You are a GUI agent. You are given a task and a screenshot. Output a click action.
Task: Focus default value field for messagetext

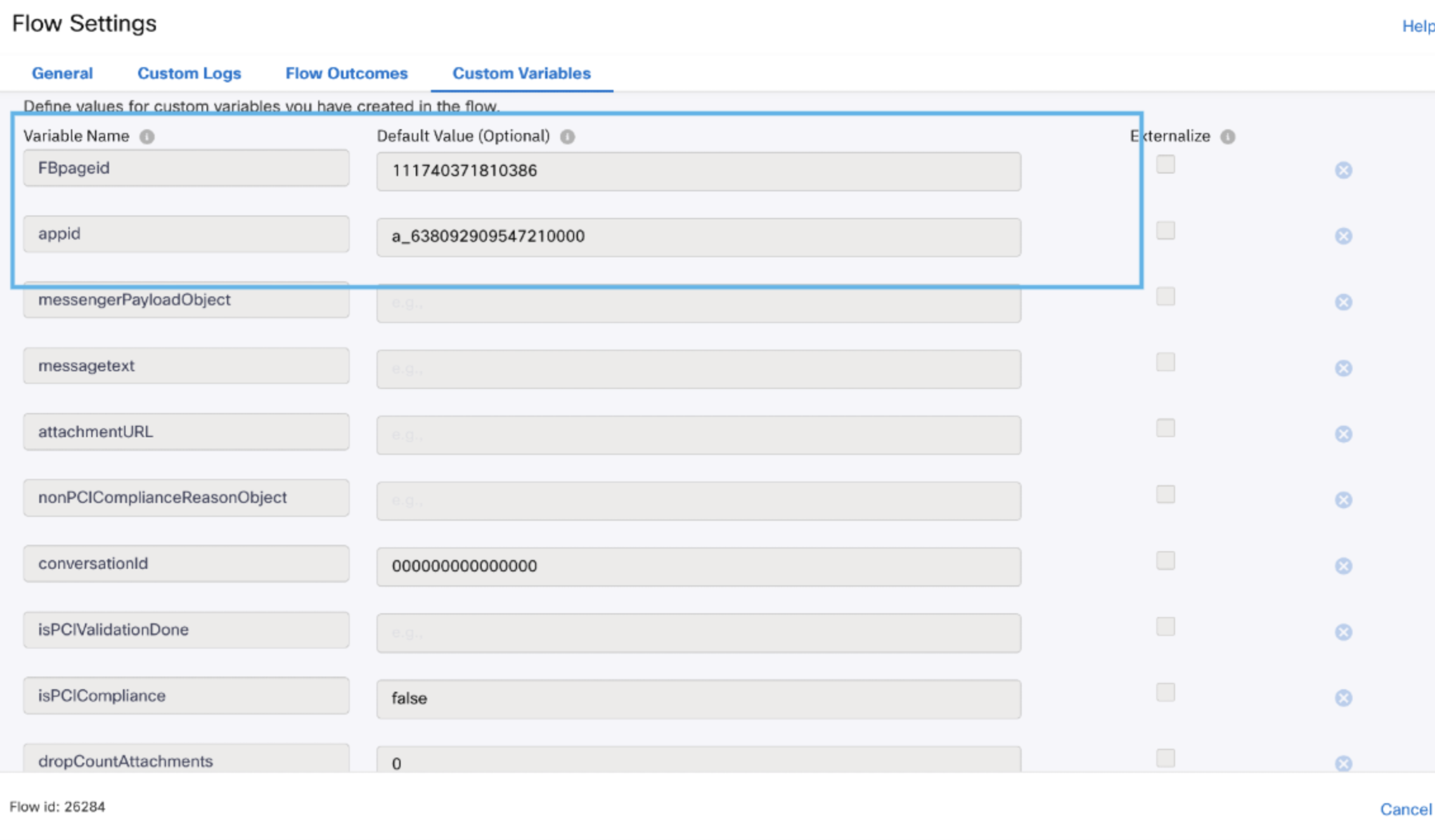coord(698,369)
